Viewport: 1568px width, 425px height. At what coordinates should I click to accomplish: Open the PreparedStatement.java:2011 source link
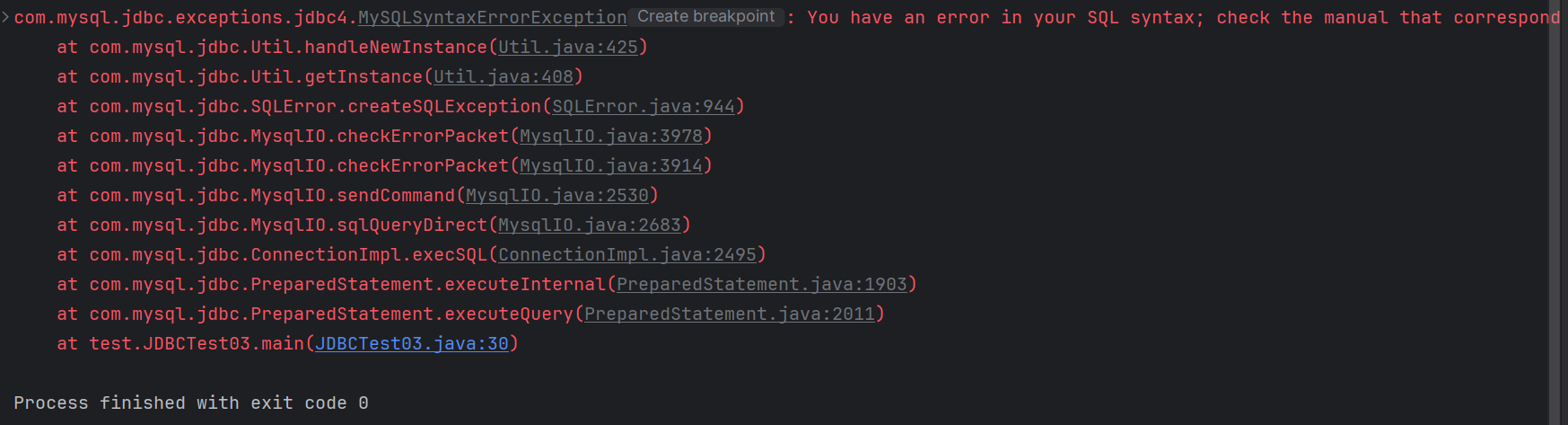click(729, 314)
